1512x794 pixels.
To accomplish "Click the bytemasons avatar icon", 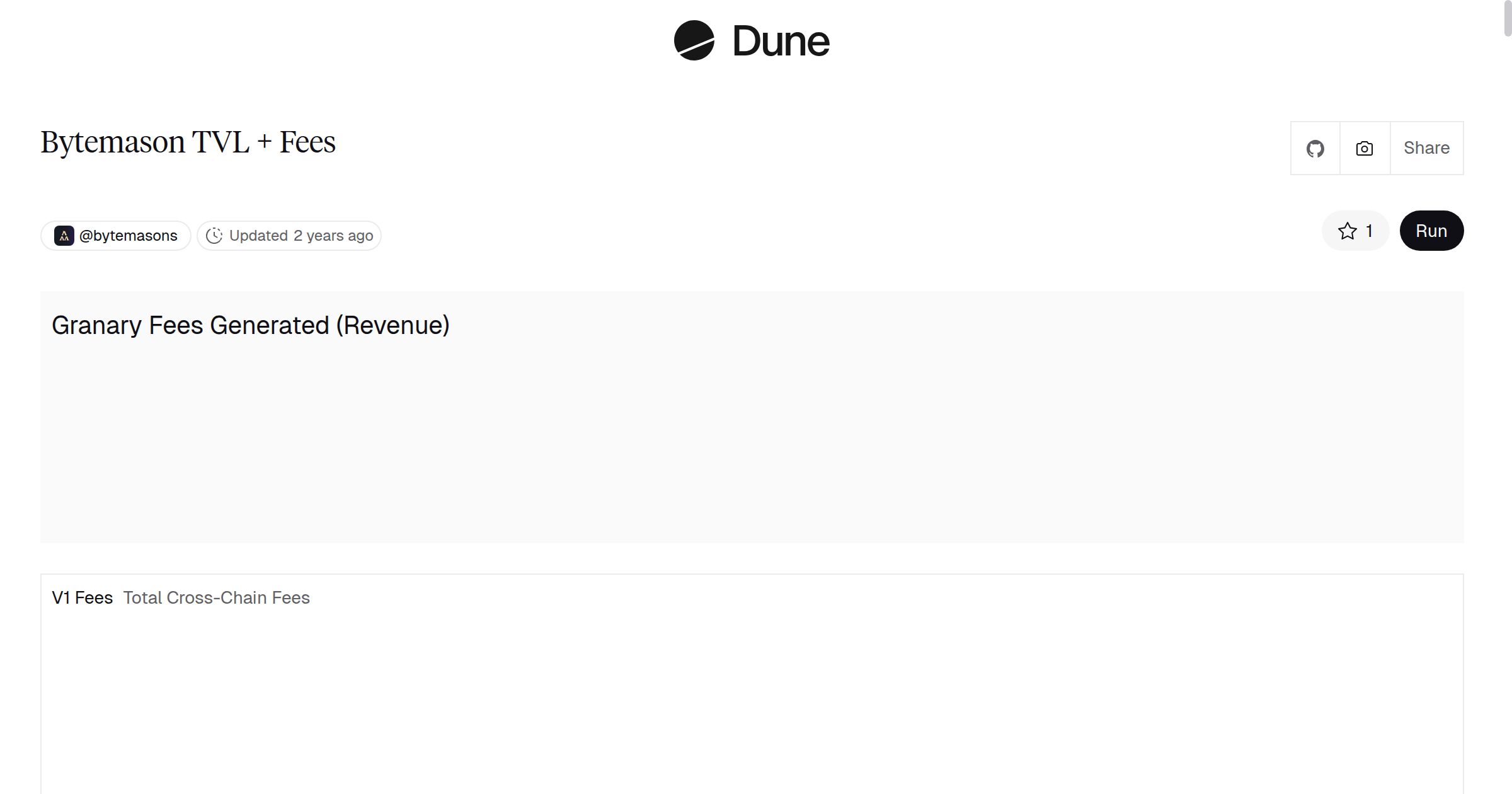I will coord(64,236).
